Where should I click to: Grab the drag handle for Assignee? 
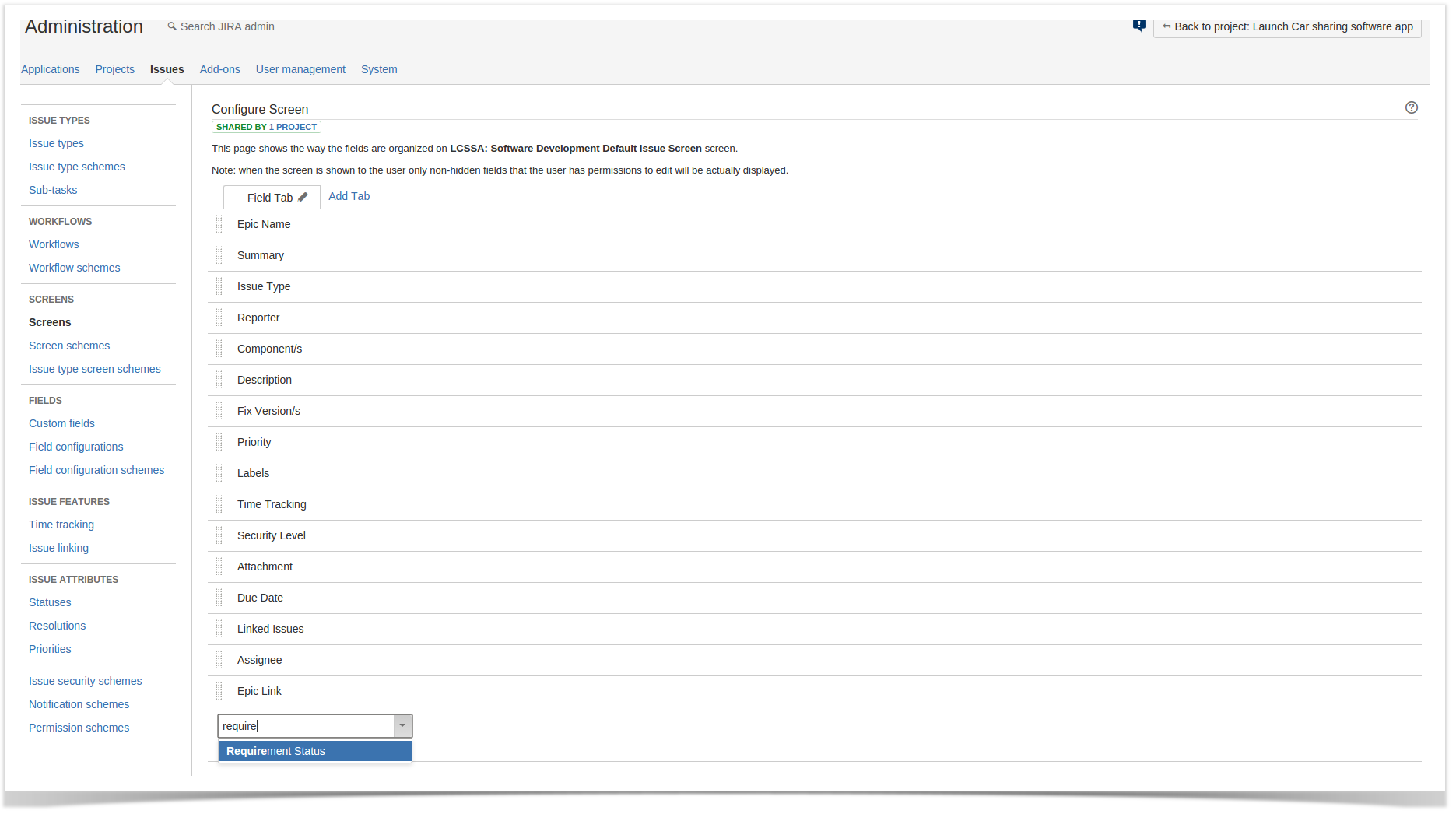tap(219, 660)
